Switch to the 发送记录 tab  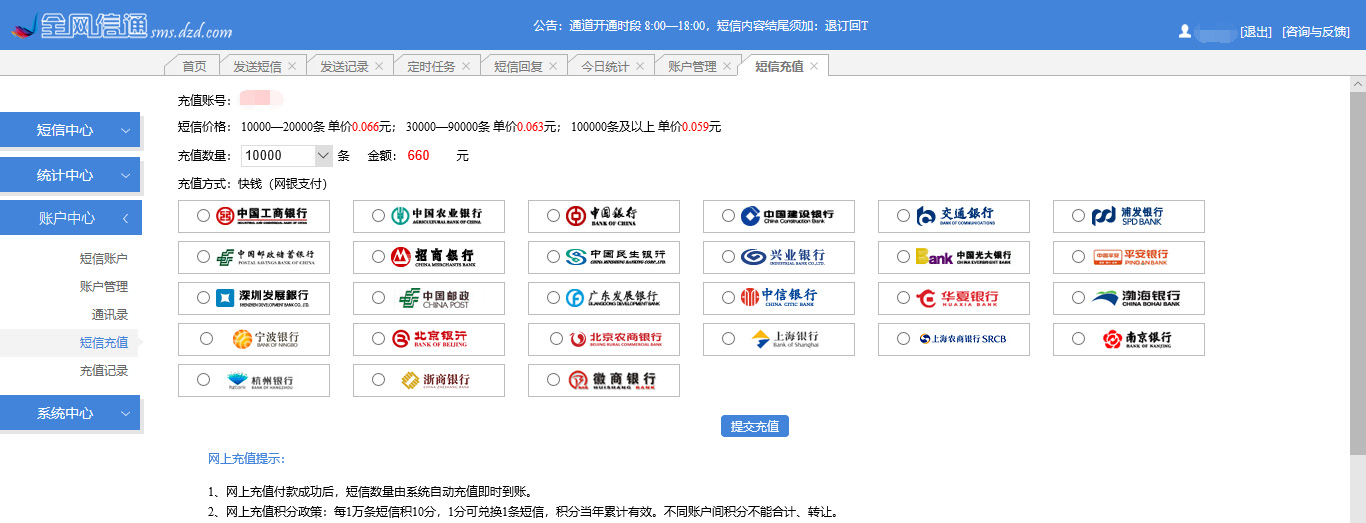coord(344,66)
